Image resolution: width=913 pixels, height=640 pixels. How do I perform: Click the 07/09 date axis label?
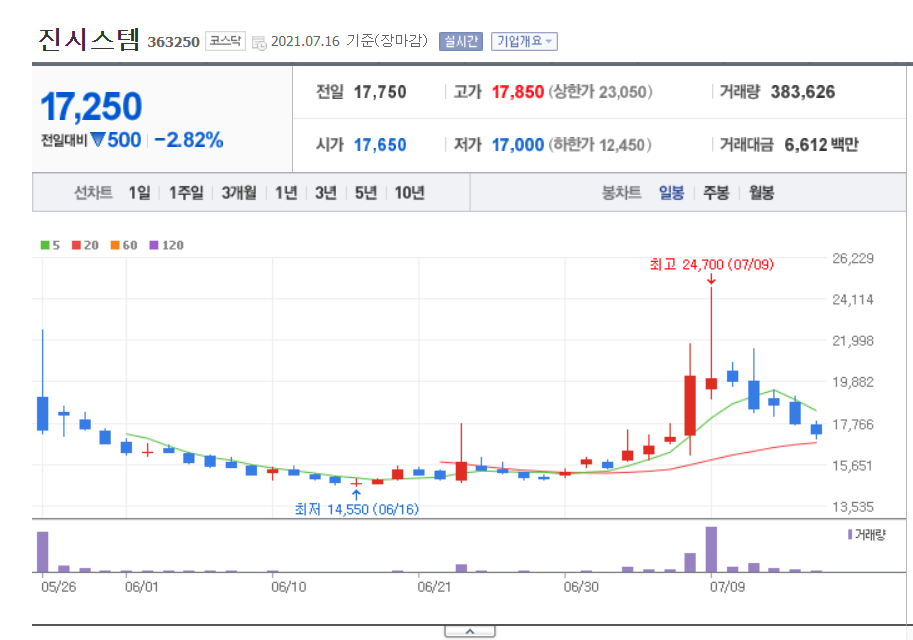pyautogui.click(x=727, y=587)
